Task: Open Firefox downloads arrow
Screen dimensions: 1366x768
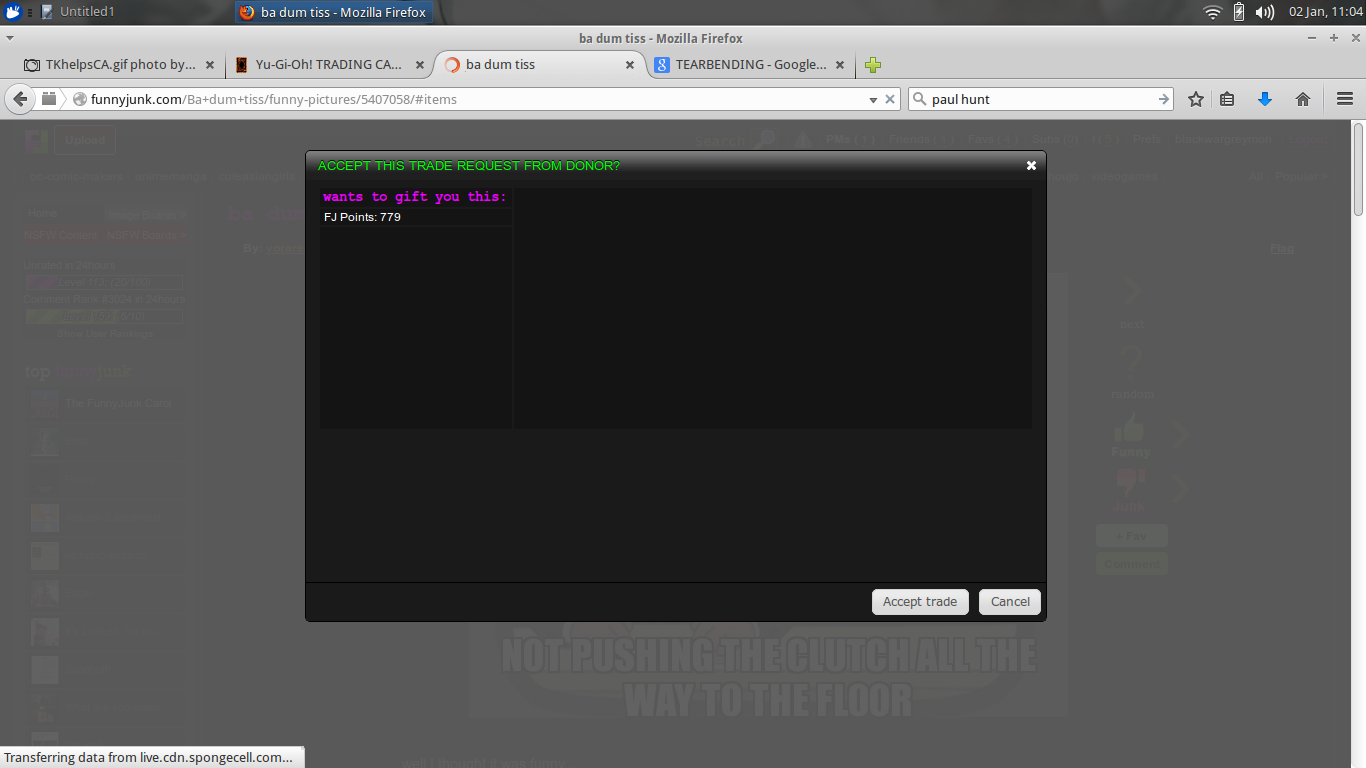Action: click(x=1264, y=99)
